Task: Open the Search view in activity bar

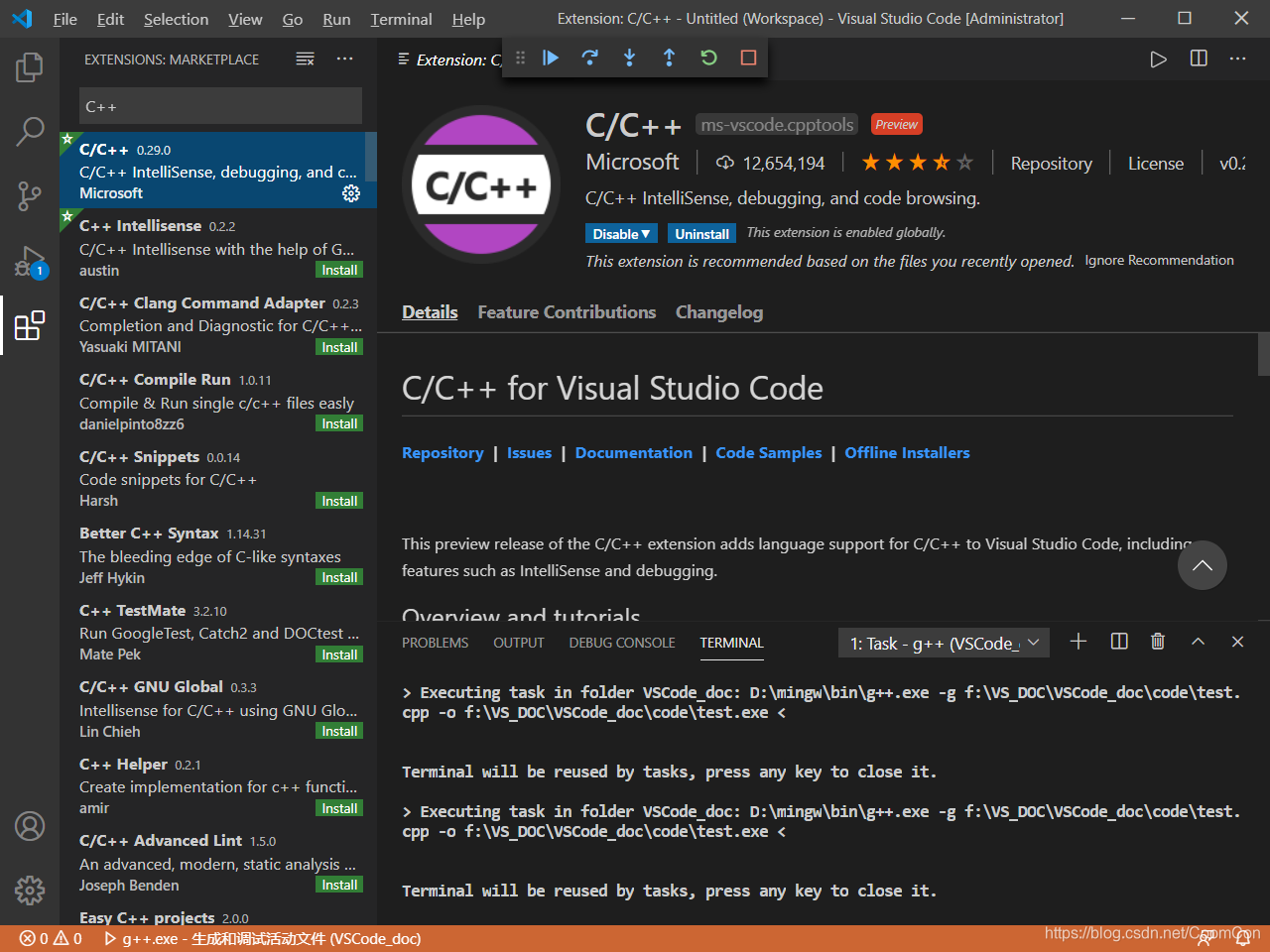Action: click(30, 131)
